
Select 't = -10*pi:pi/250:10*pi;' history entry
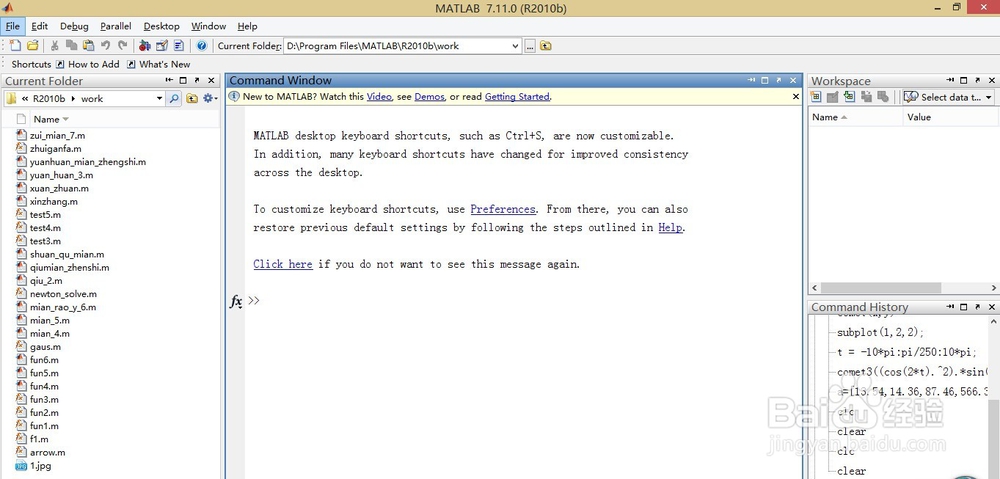pyautogui.click(x=906, y=352)
